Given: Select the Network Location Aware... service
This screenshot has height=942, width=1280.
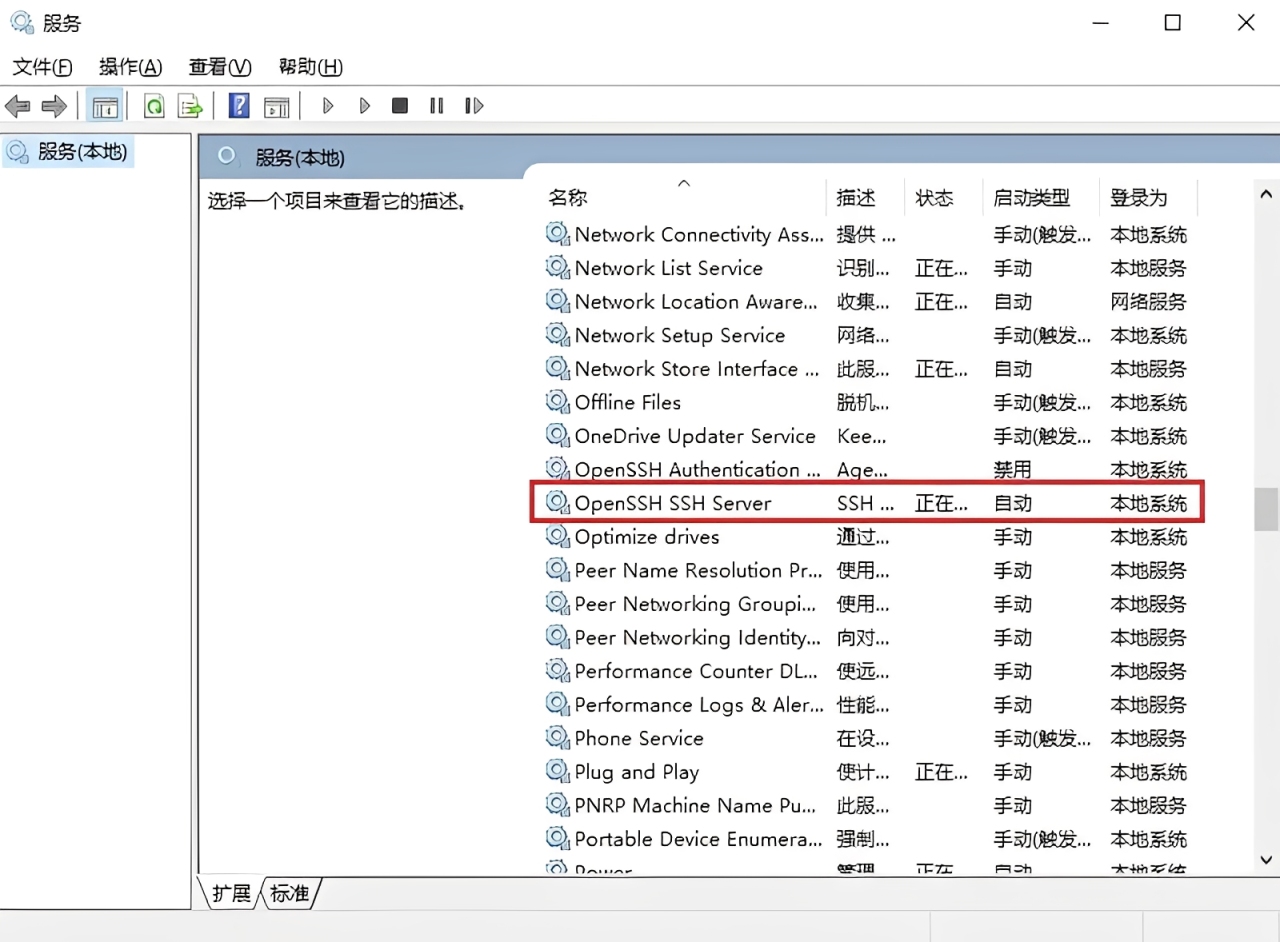Looking at the screenshot, I should (867, 301).
